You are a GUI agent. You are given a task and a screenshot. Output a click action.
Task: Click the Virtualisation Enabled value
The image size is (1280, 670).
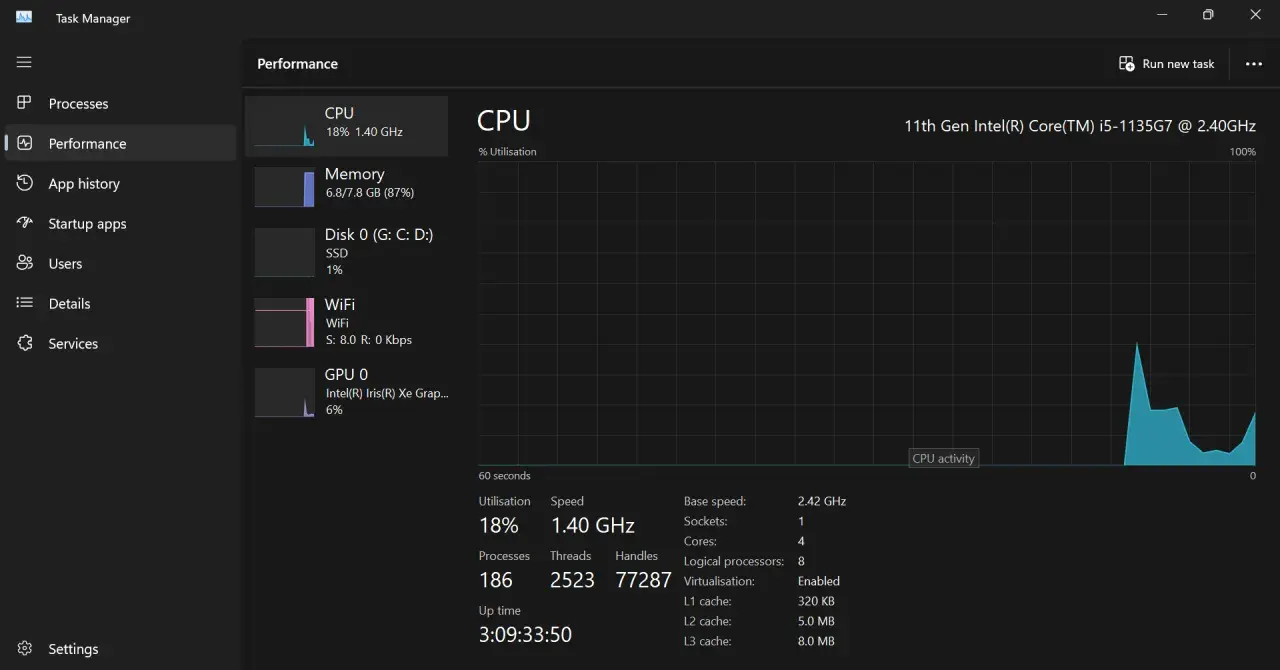click(819, 581)
